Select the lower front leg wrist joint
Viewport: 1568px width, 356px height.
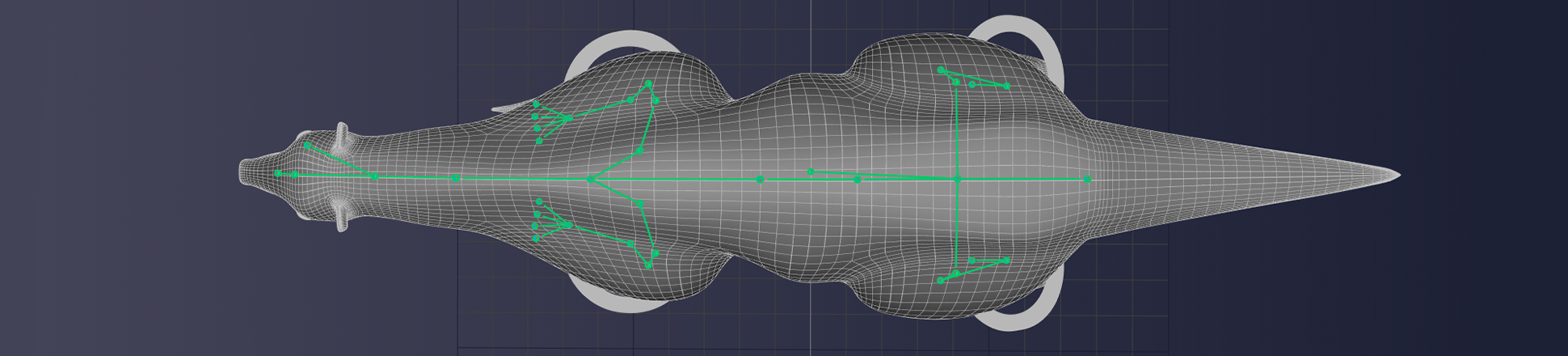click(x=570, y=224)
